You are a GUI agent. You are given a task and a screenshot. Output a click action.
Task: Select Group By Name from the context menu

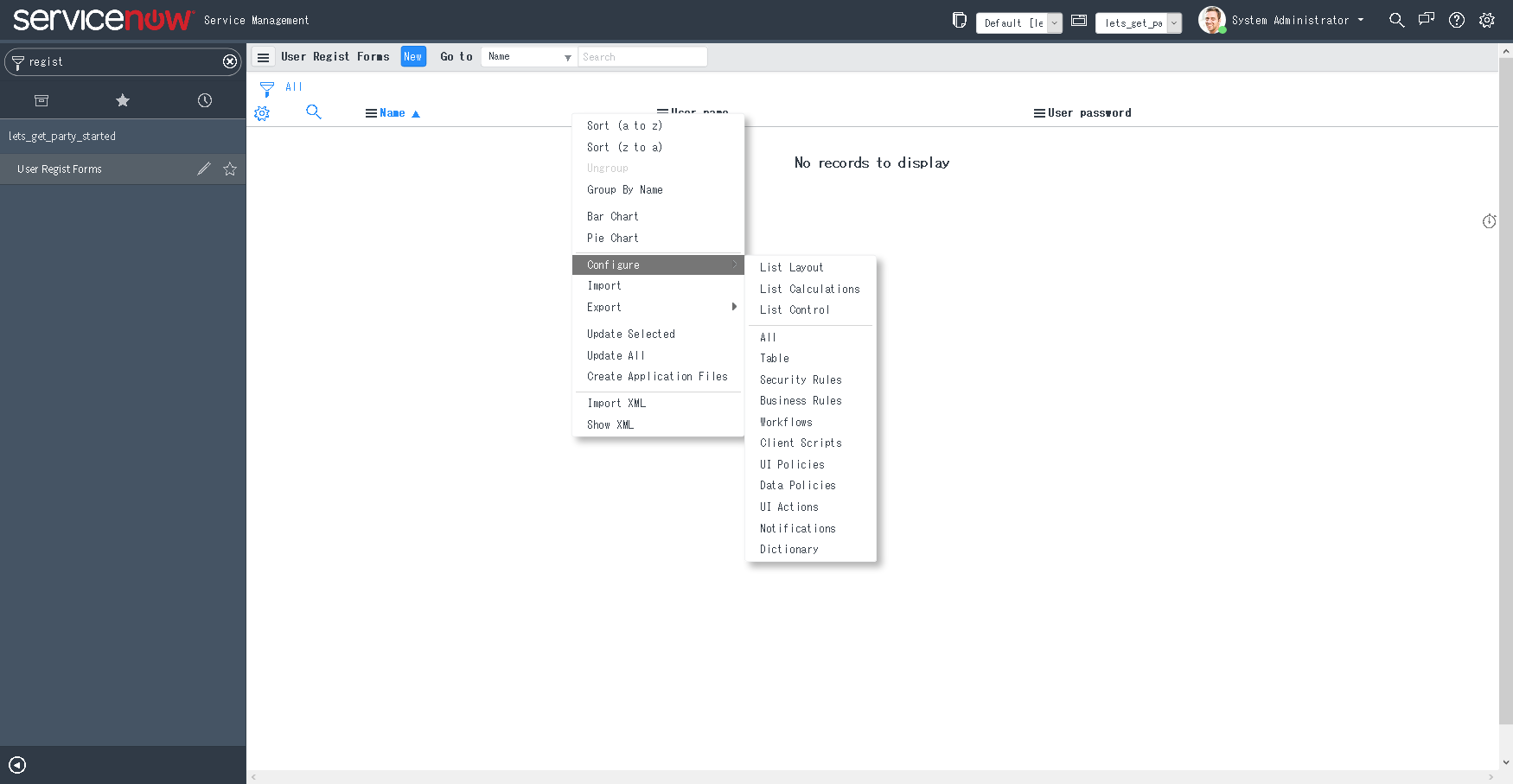coord(625,189)
